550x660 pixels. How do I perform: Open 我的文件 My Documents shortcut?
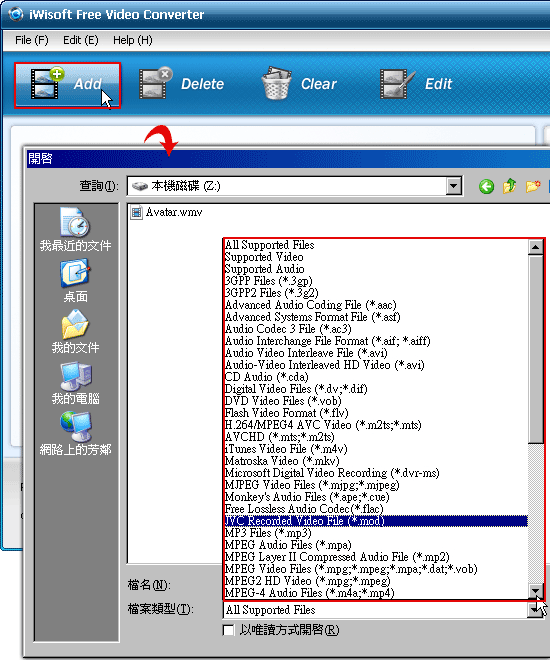tap(75, 332)
